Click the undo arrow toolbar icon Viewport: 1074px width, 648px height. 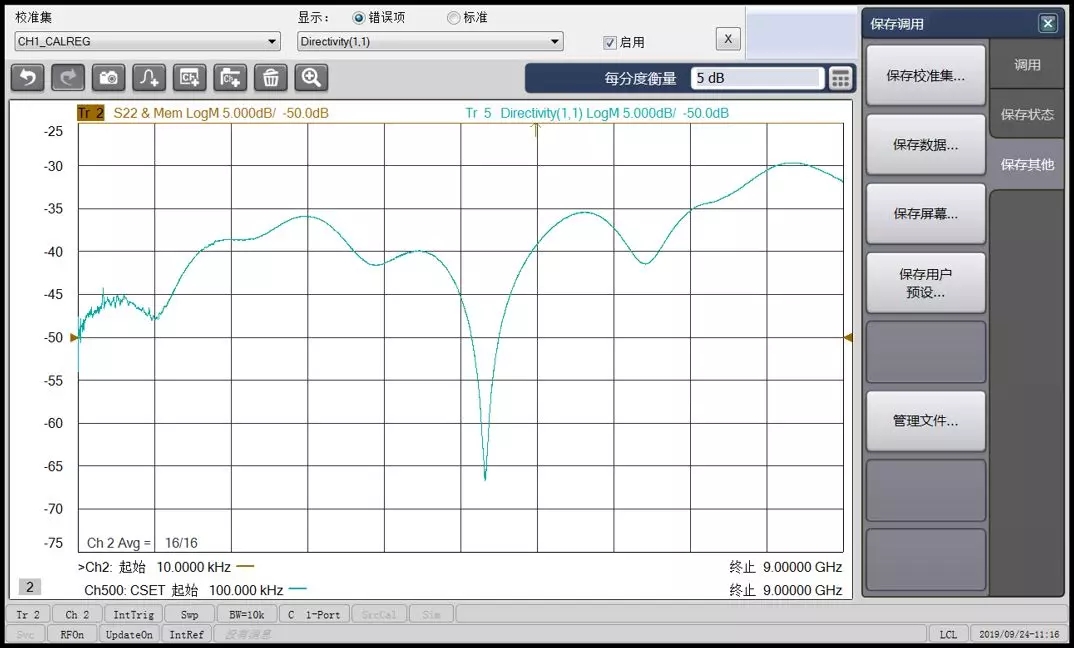[27, 78]
